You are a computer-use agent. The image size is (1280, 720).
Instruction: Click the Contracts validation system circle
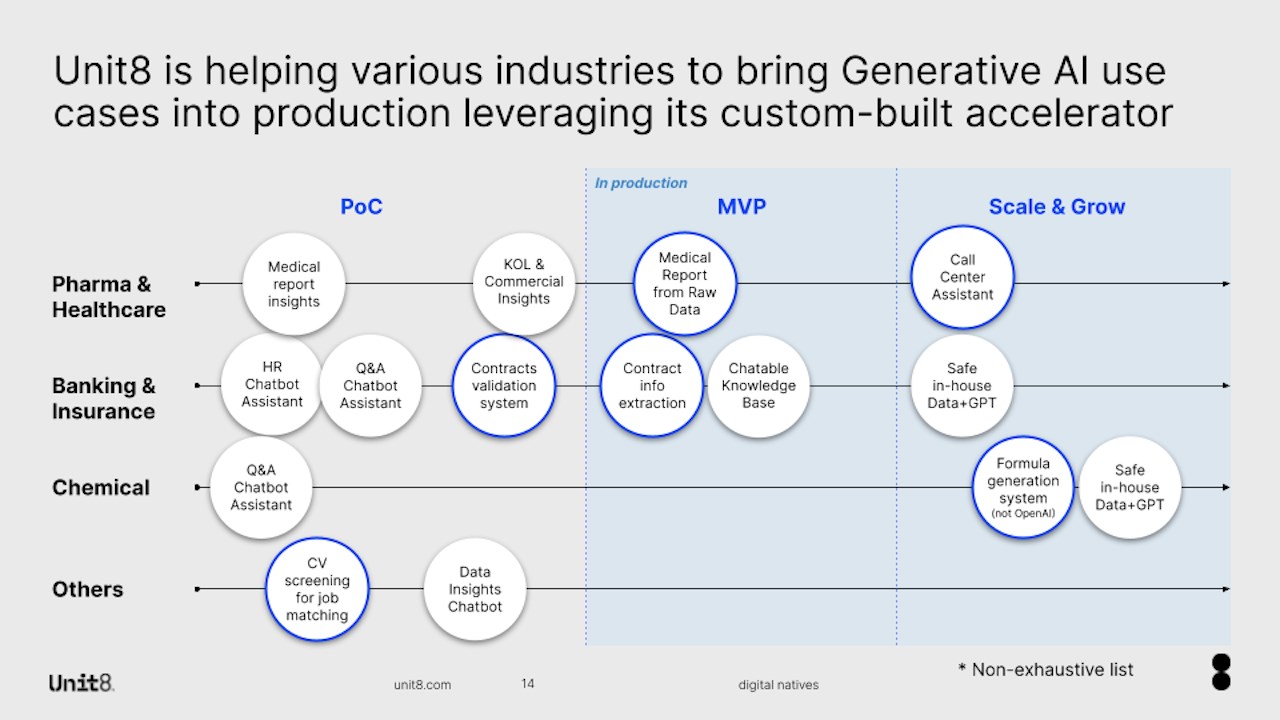(x=504, y=386)
